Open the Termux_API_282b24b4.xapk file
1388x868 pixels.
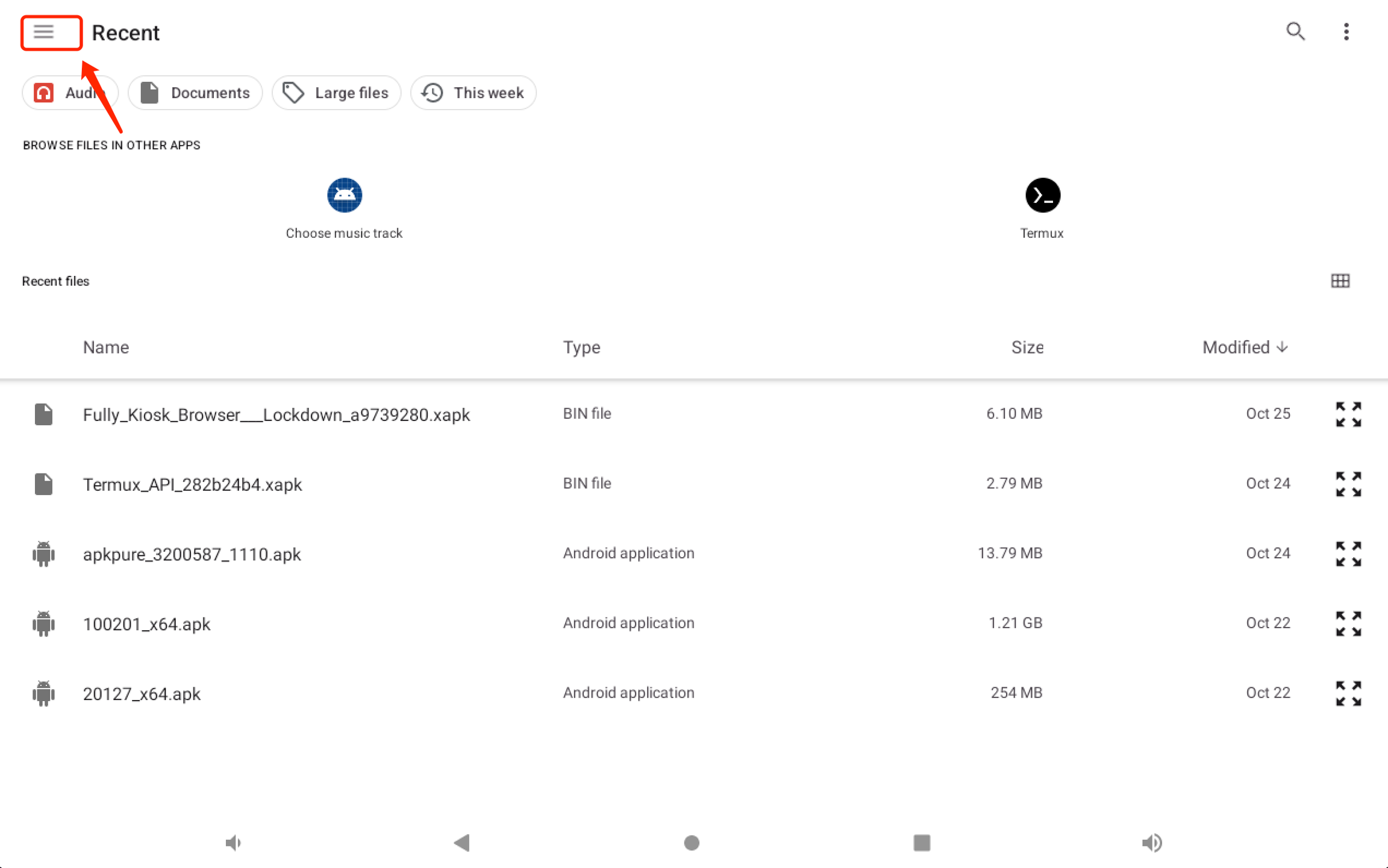pos(192,484)
